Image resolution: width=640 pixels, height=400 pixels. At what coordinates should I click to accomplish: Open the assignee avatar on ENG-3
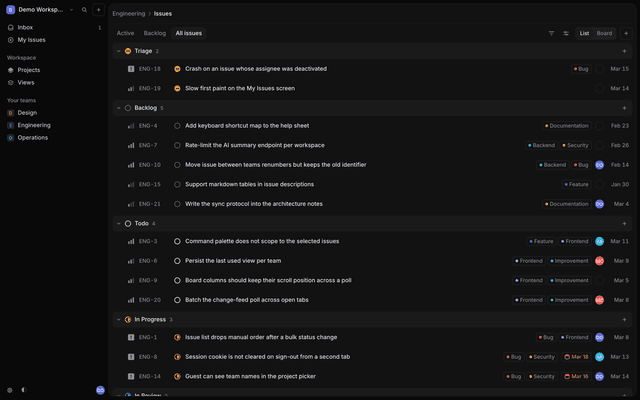tap(599, 241)
